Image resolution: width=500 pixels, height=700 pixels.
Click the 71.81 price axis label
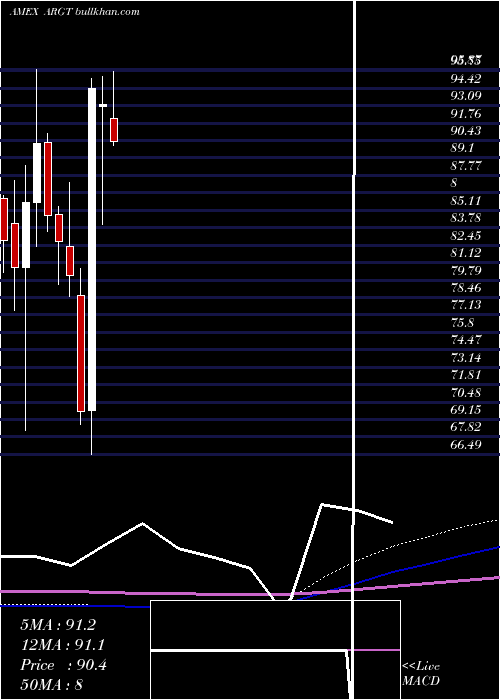(466, 375)
